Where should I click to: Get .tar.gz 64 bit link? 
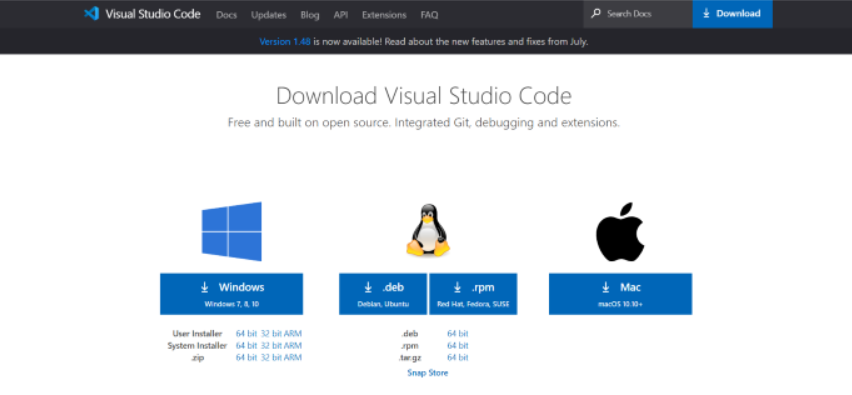coord(458,357)
